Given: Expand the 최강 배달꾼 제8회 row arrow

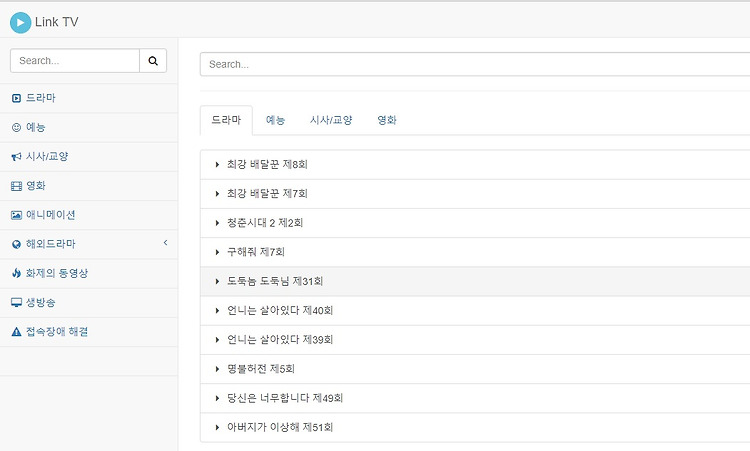Looking at the screenshot, I should [x=217, y=165].
